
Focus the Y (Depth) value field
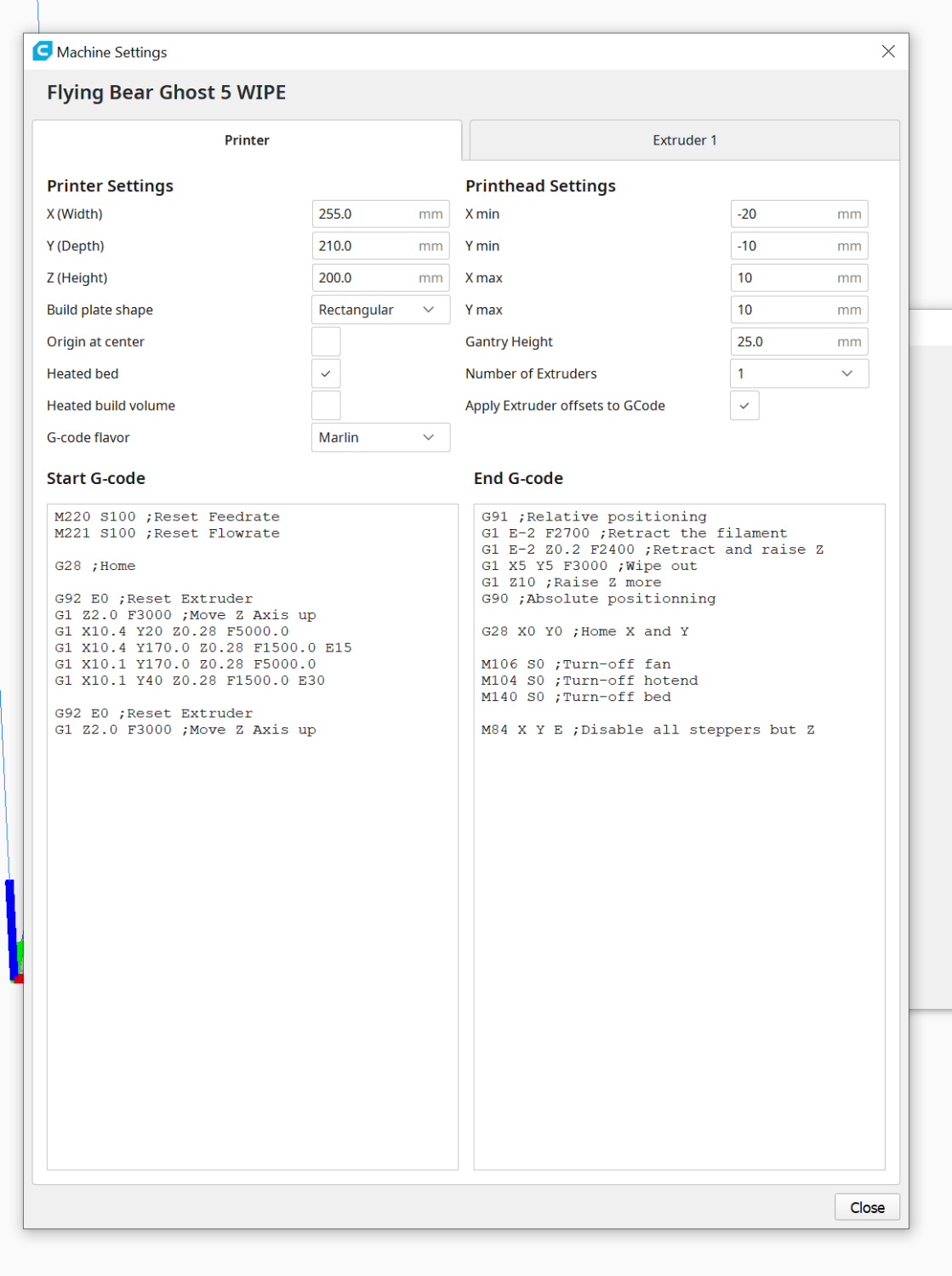(x=366, y=246)
